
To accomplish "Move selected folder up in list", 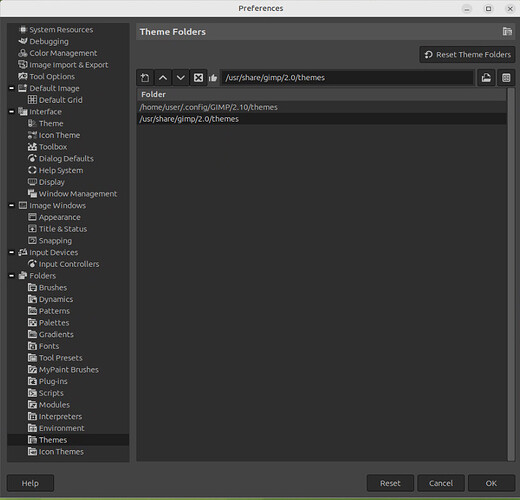I will tap(163, 78).
